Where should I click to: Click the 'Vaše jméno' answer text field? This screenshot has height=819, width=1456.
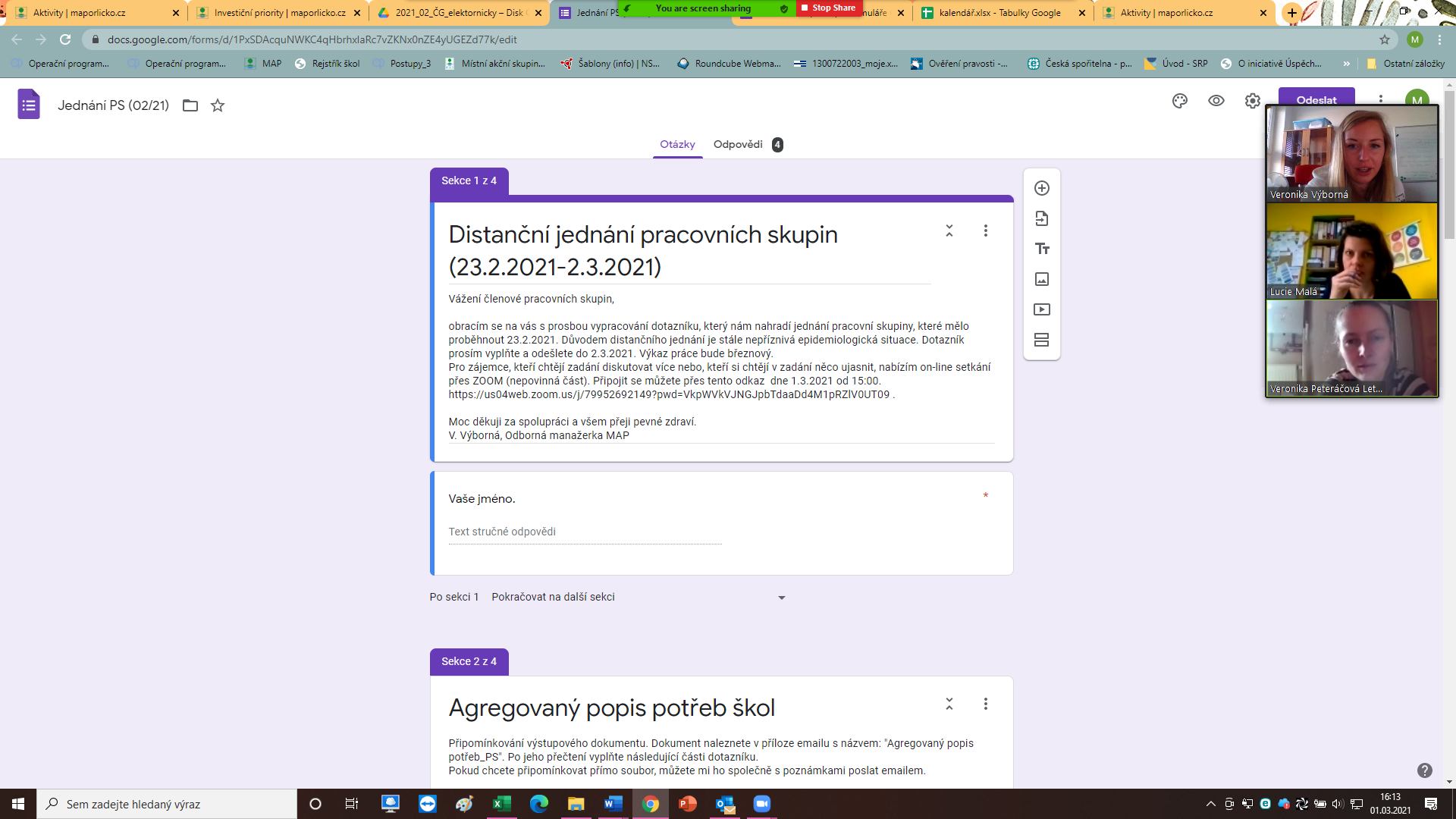coord(584,532)
